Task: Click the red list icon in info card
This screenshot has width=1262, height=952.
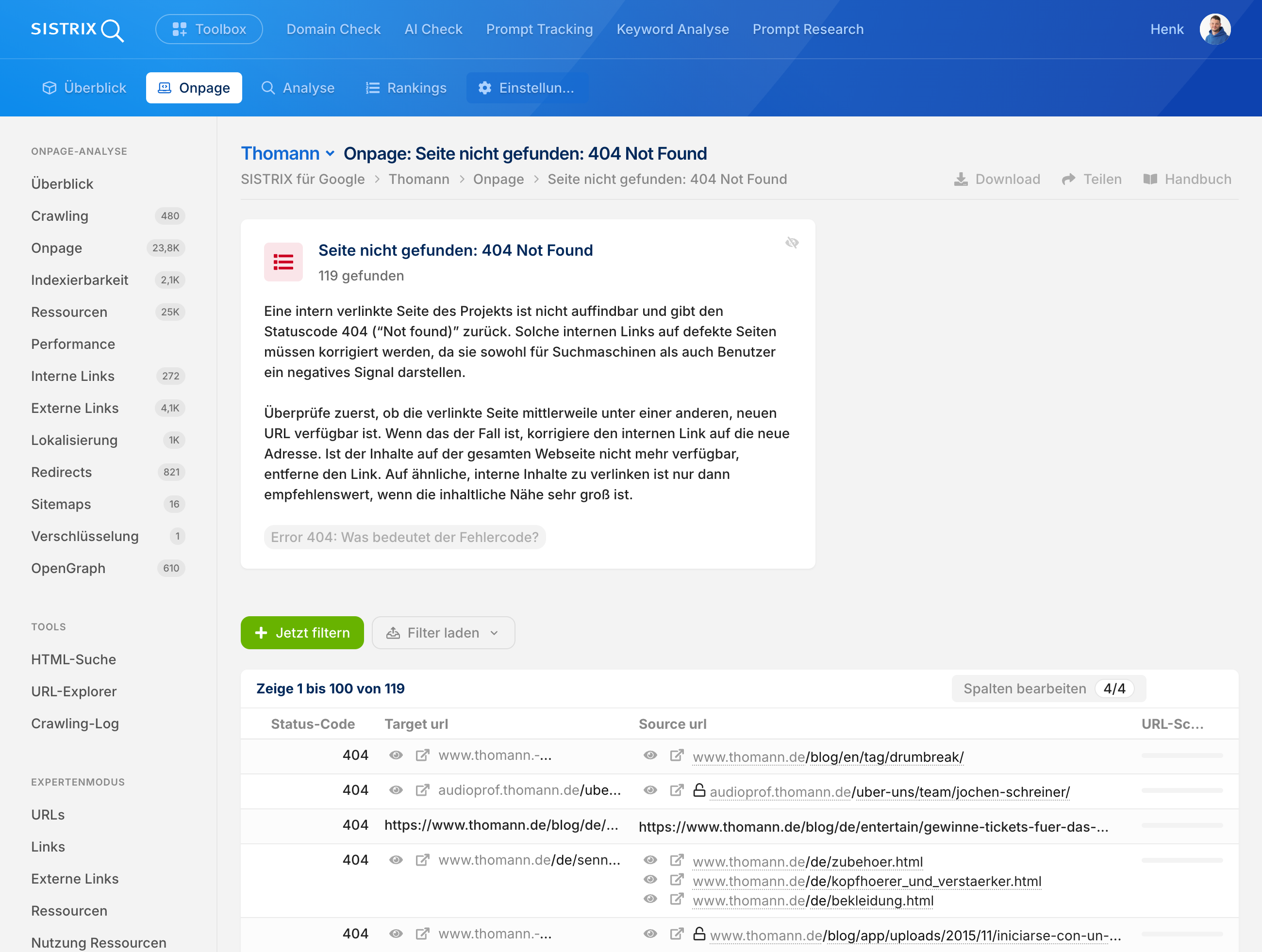Action: pyautogui.click(x=283, y=262)
